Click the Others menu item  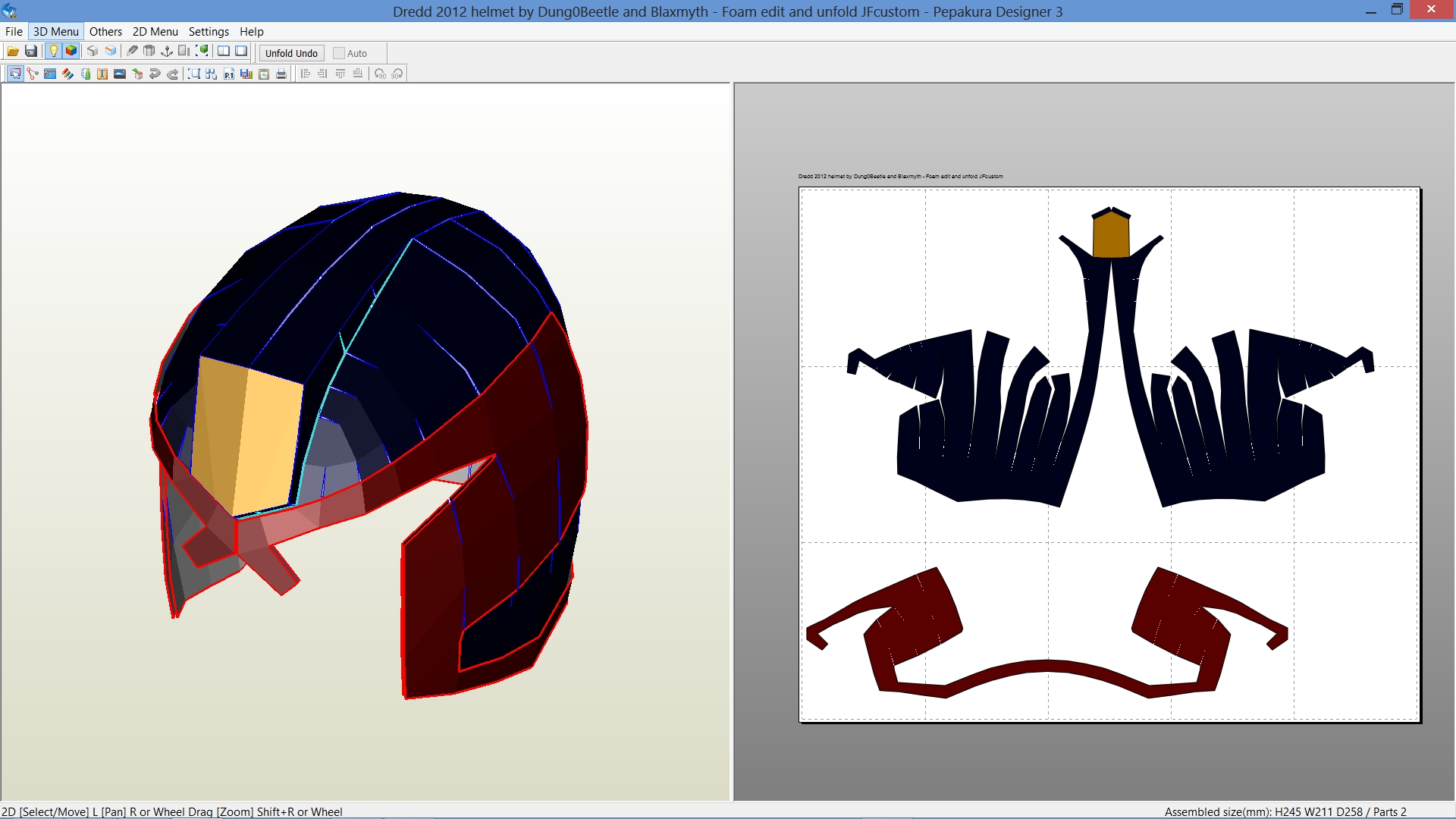103,32
